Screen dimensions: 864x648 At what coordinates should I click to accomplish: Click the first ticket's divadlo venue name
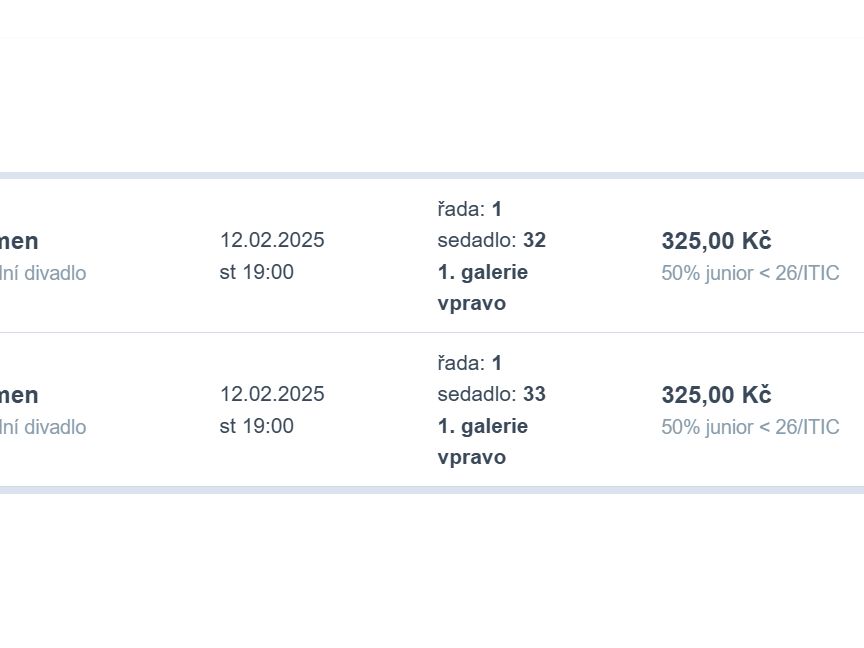43,273
